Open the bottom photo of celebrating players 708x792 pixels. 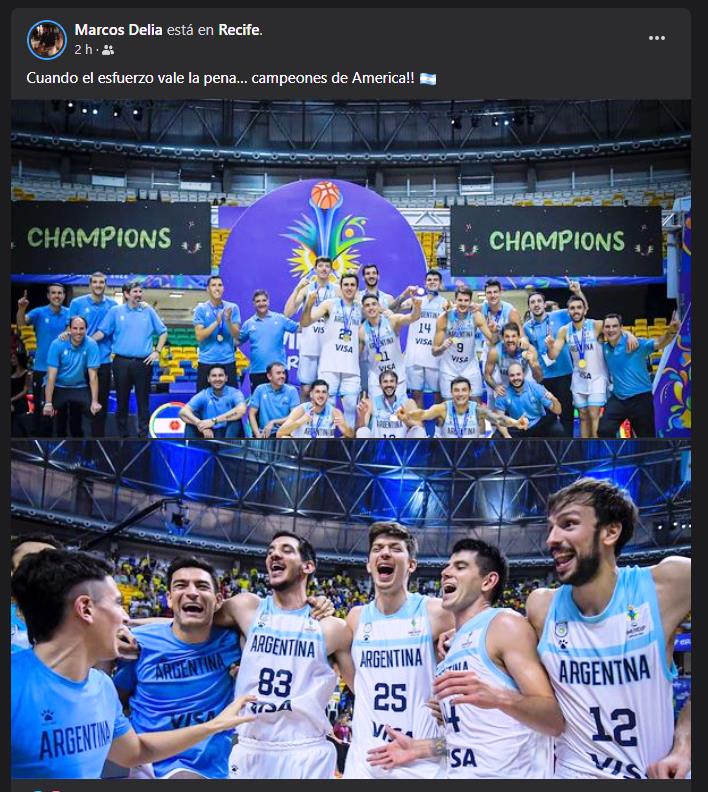[351, 609]
